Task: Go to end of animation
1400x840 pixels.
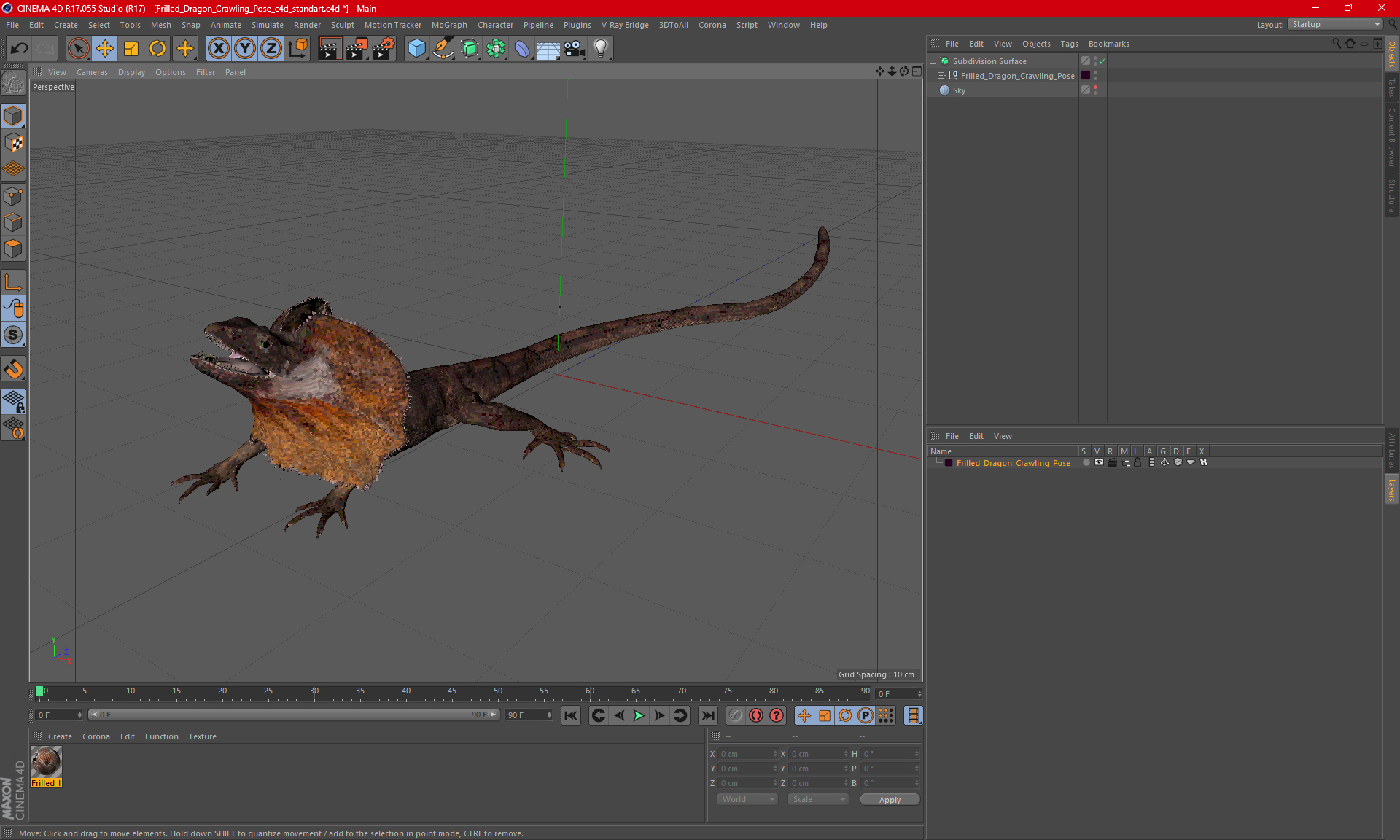Action: (x=707, y=715)
